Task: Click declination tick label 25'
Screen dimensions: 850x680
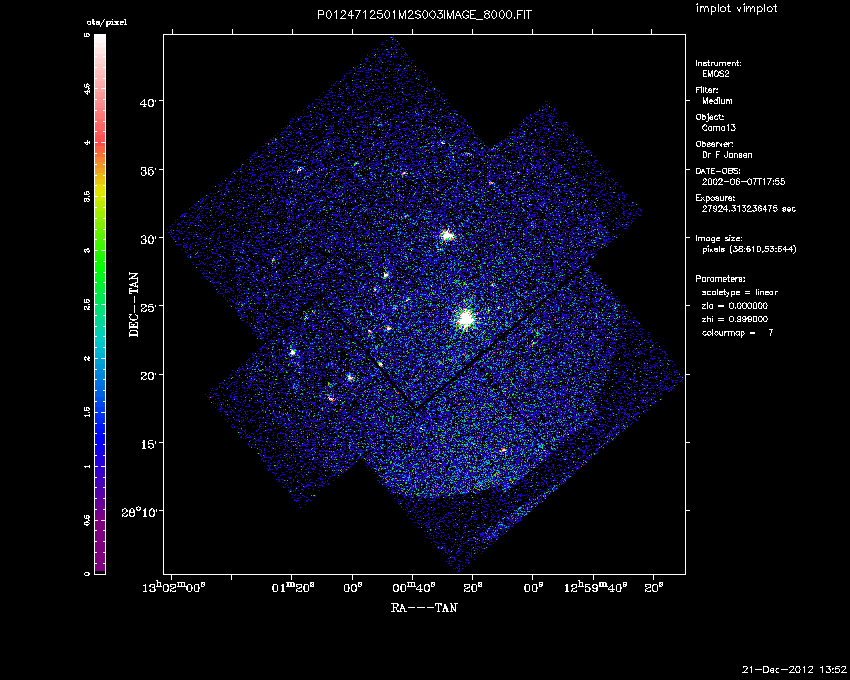Action: click(x=148, y=307)
